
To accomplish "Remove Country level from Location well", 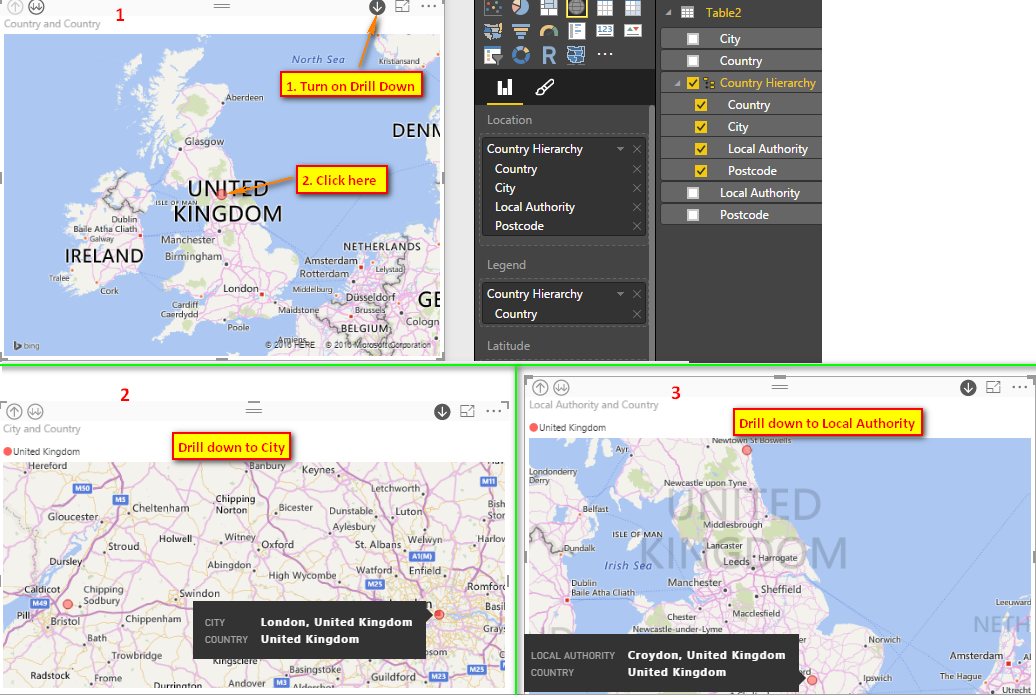I will [x=637, y=169].
